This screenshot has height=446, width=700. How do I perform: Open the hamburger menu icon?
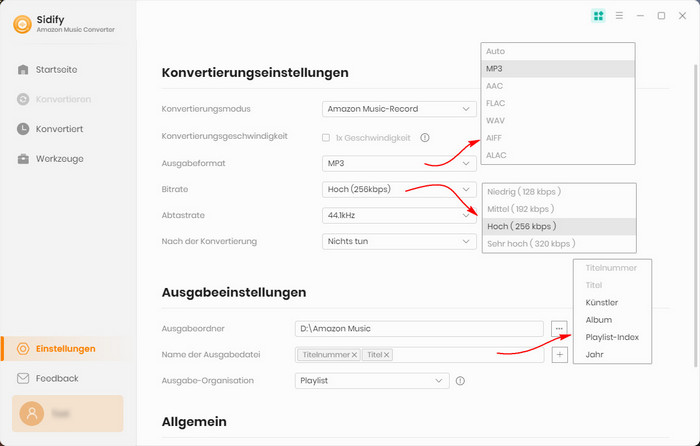click(x=619, y=16)
